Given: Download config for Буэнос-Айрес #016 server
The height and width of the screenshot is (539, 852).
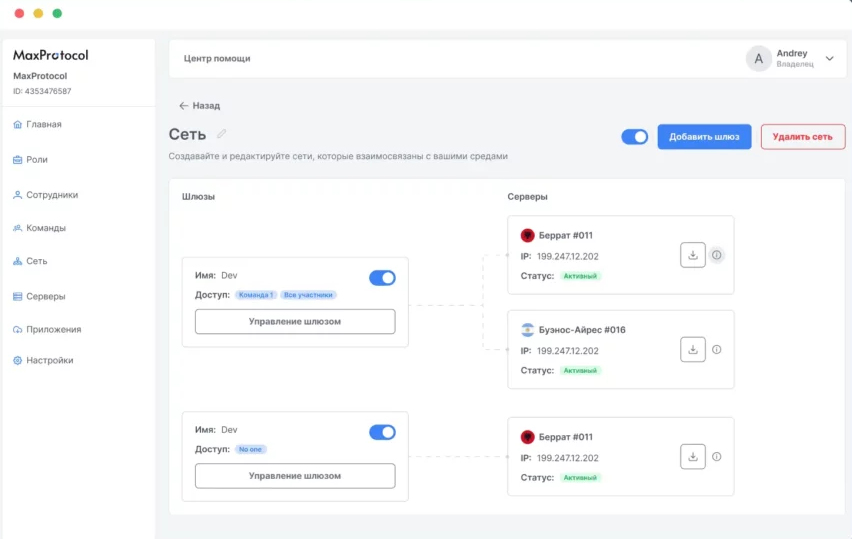Looking at the screenshot, I should click(693, 350).
